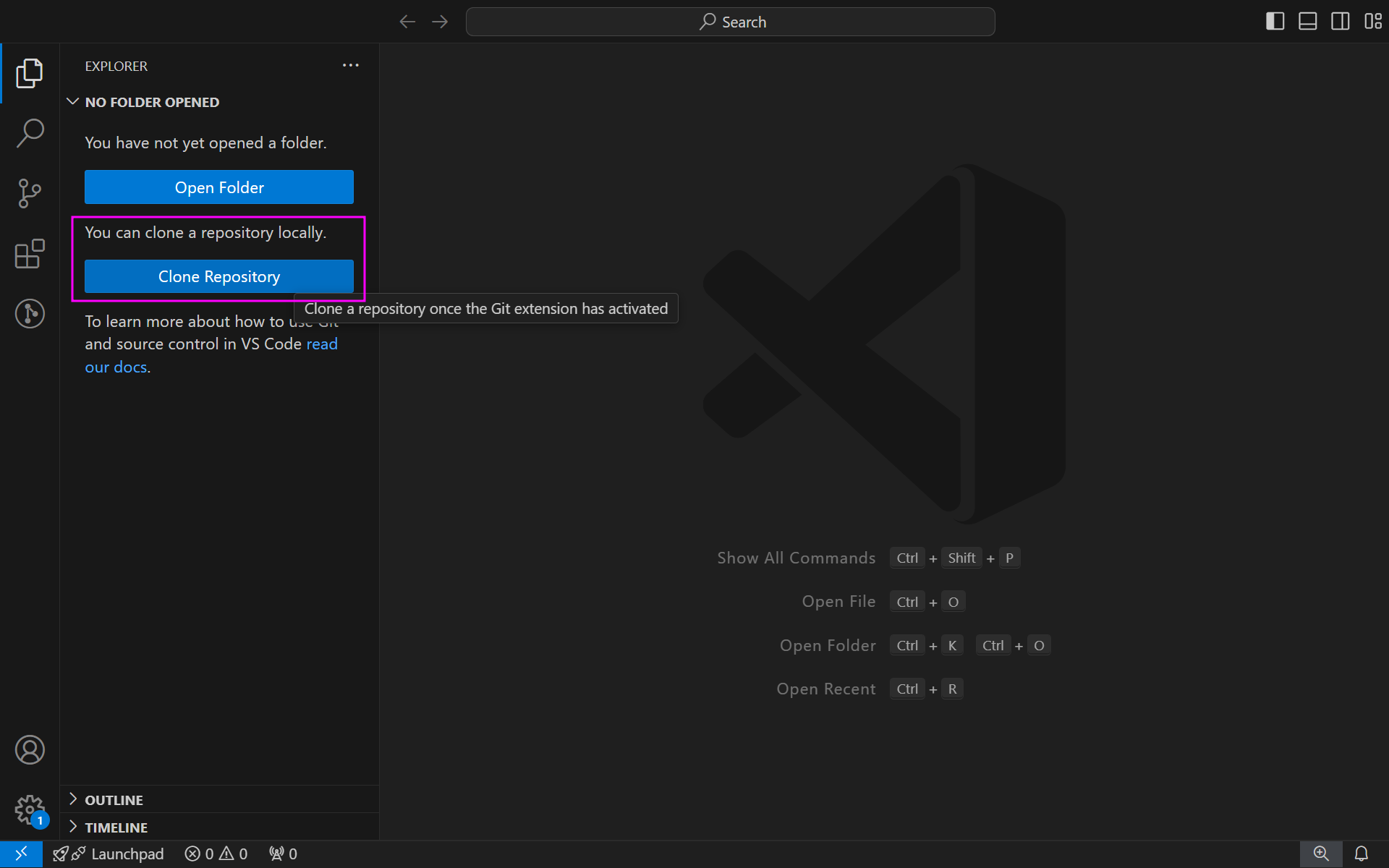Click the Open File shortcut hint

(x=883, y=602)
